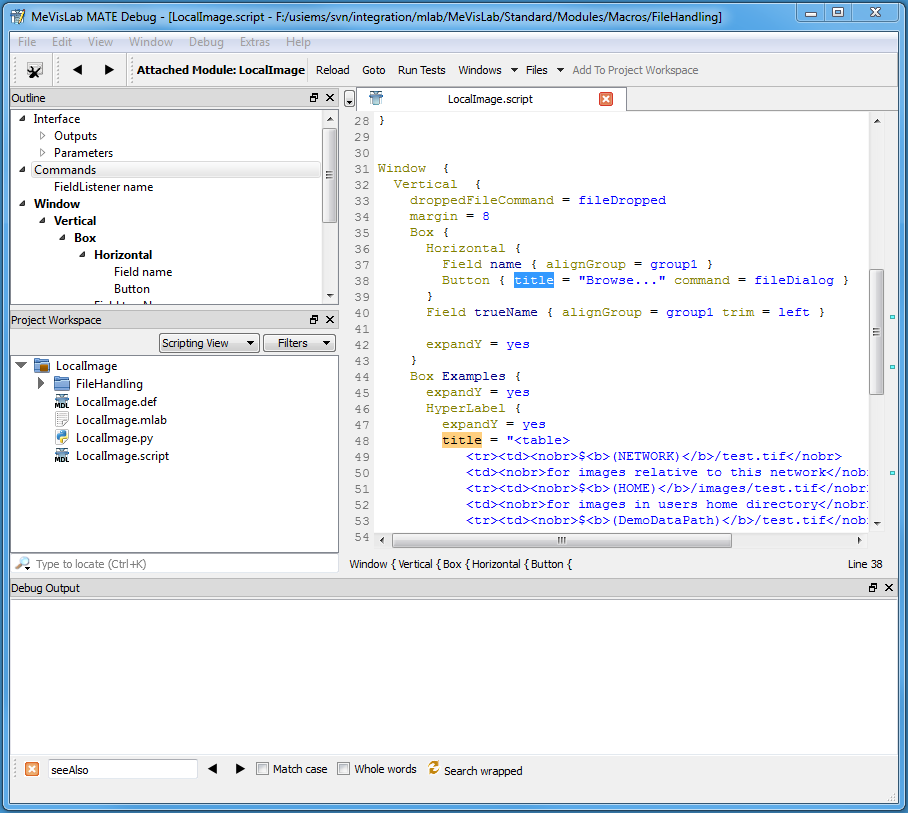The width and height of the screenshot is (908, 813).
Task: Expand the Outputs node in Outline
Action: click(43, 136)
